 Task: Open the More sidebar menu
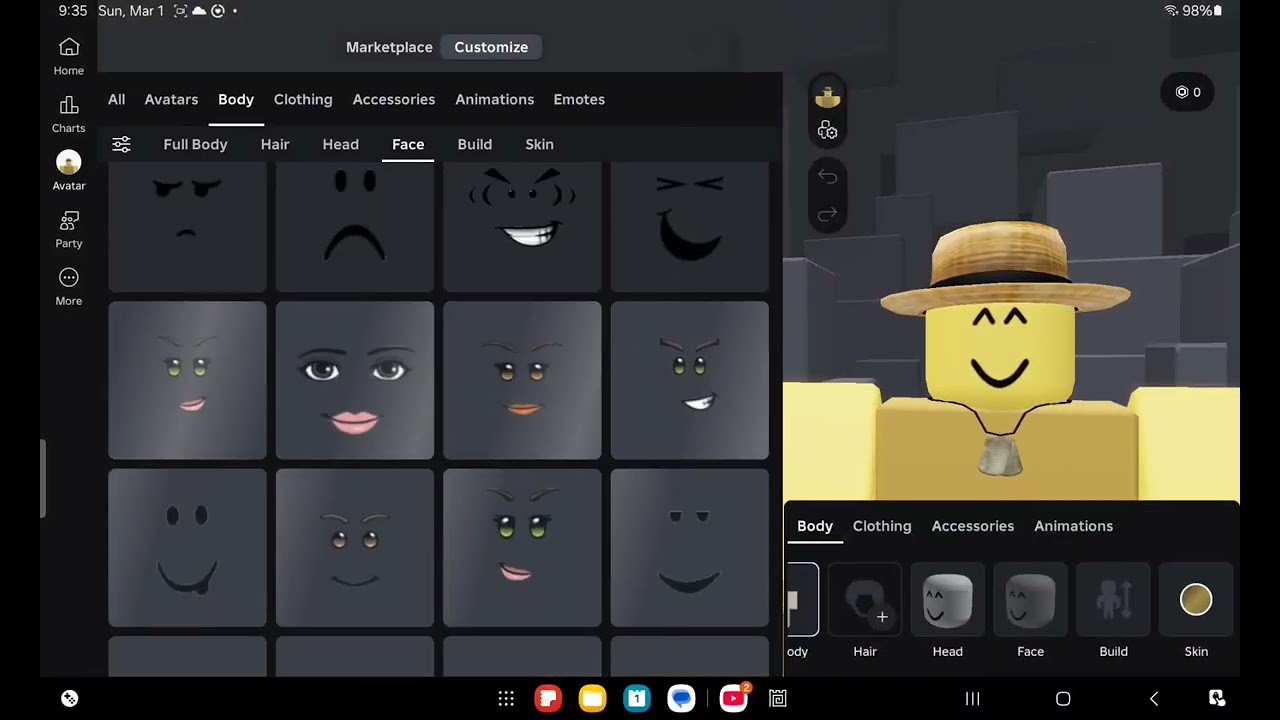[69, 287]
